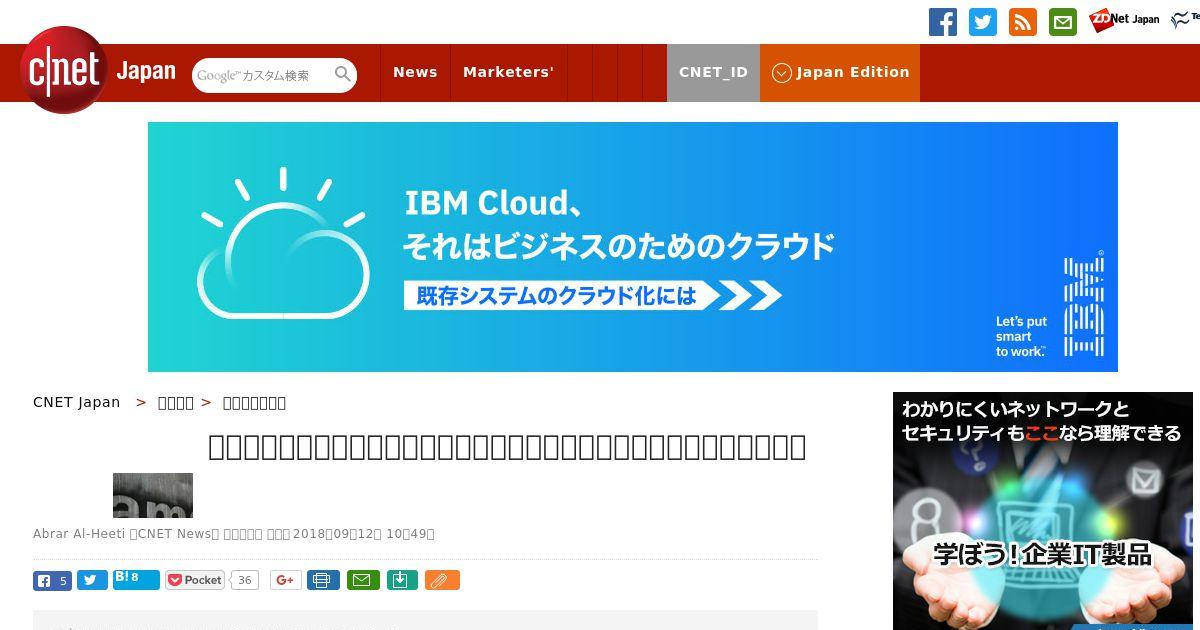Print this article via printer icon

323,580
